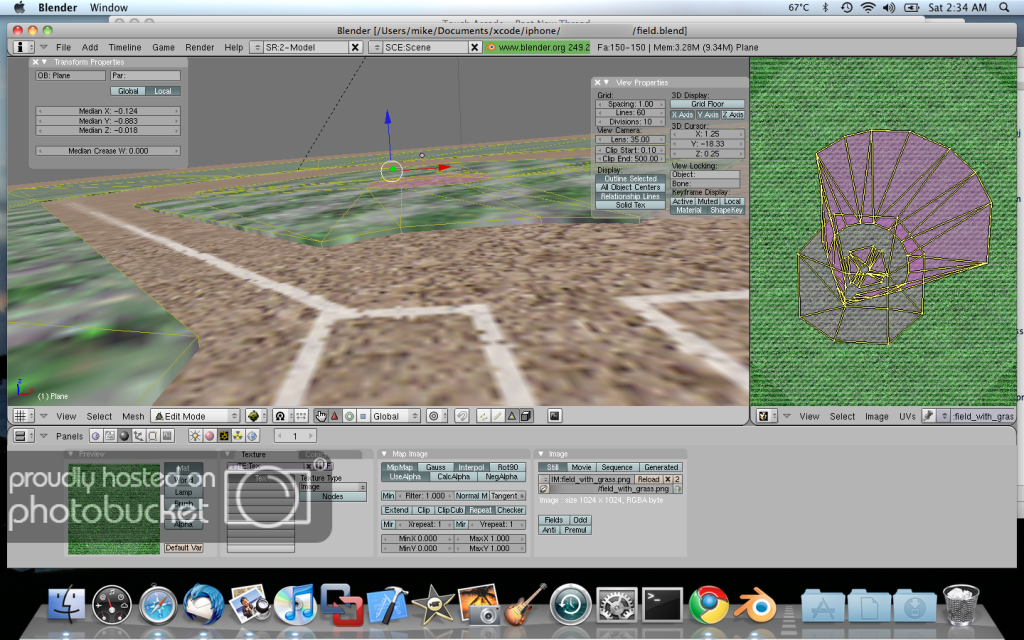Toggle the Z Axis display button
The height and width of the screenshot is (640, 1024).
coord(733,115)
